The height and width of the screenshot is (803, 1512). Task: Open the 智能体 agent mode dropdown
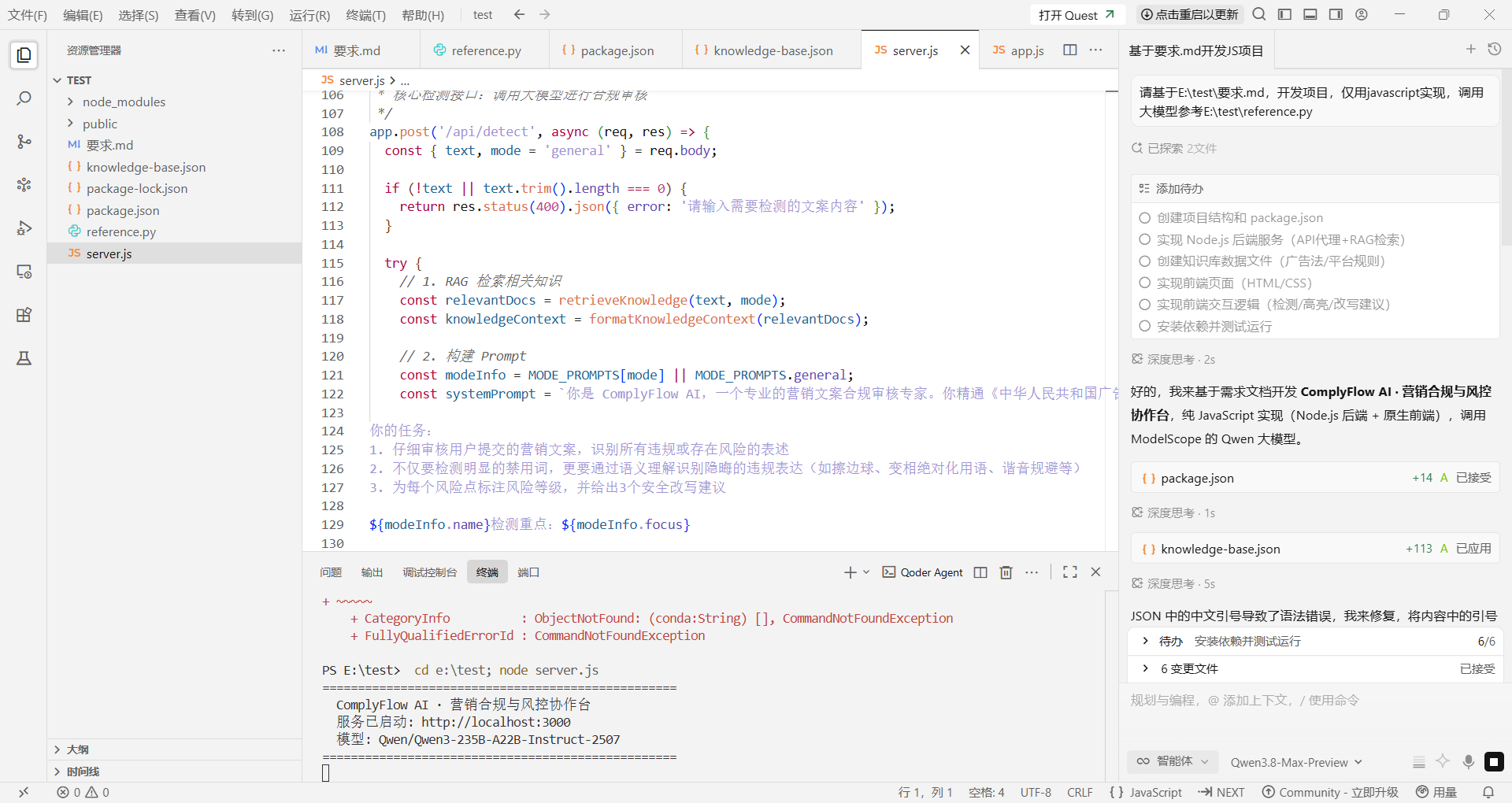pyautogui.click(x=1173, y=761)
